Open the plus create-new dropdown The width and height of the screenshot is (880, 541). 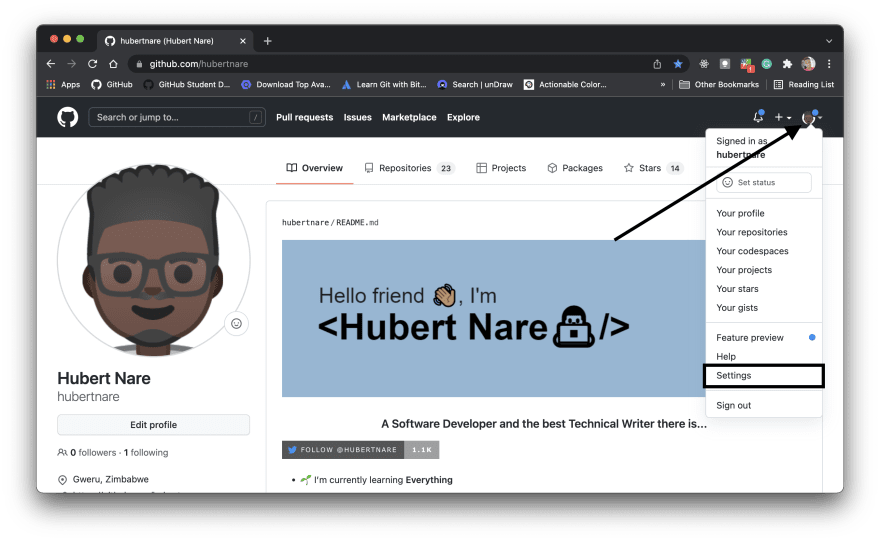pyautogui.click(x=782, y=117)
